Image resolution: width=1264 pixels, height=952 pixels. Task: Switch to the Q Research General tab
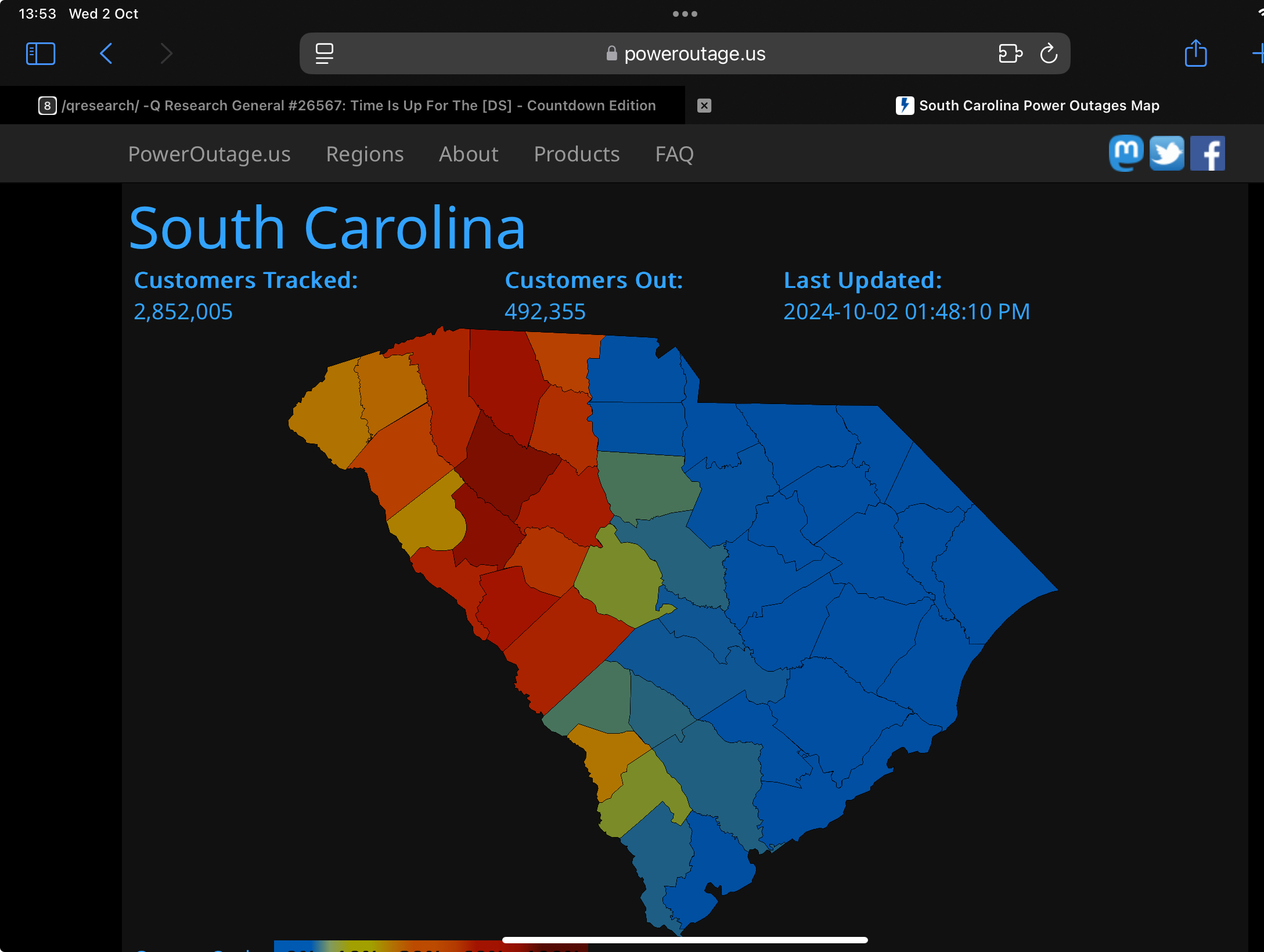point(347,106)
